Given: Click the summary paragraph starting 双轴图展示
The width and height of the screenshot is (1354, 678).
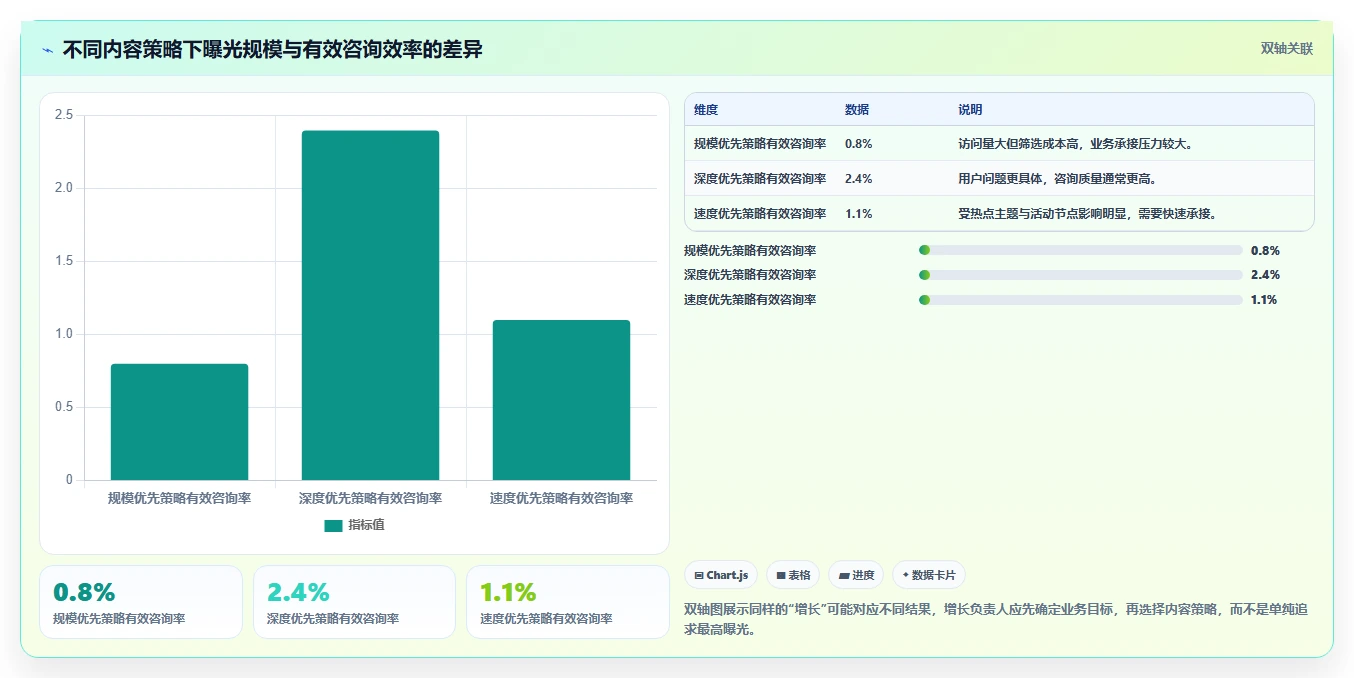Looking at the screenshot, I should (x=997, y=619).
